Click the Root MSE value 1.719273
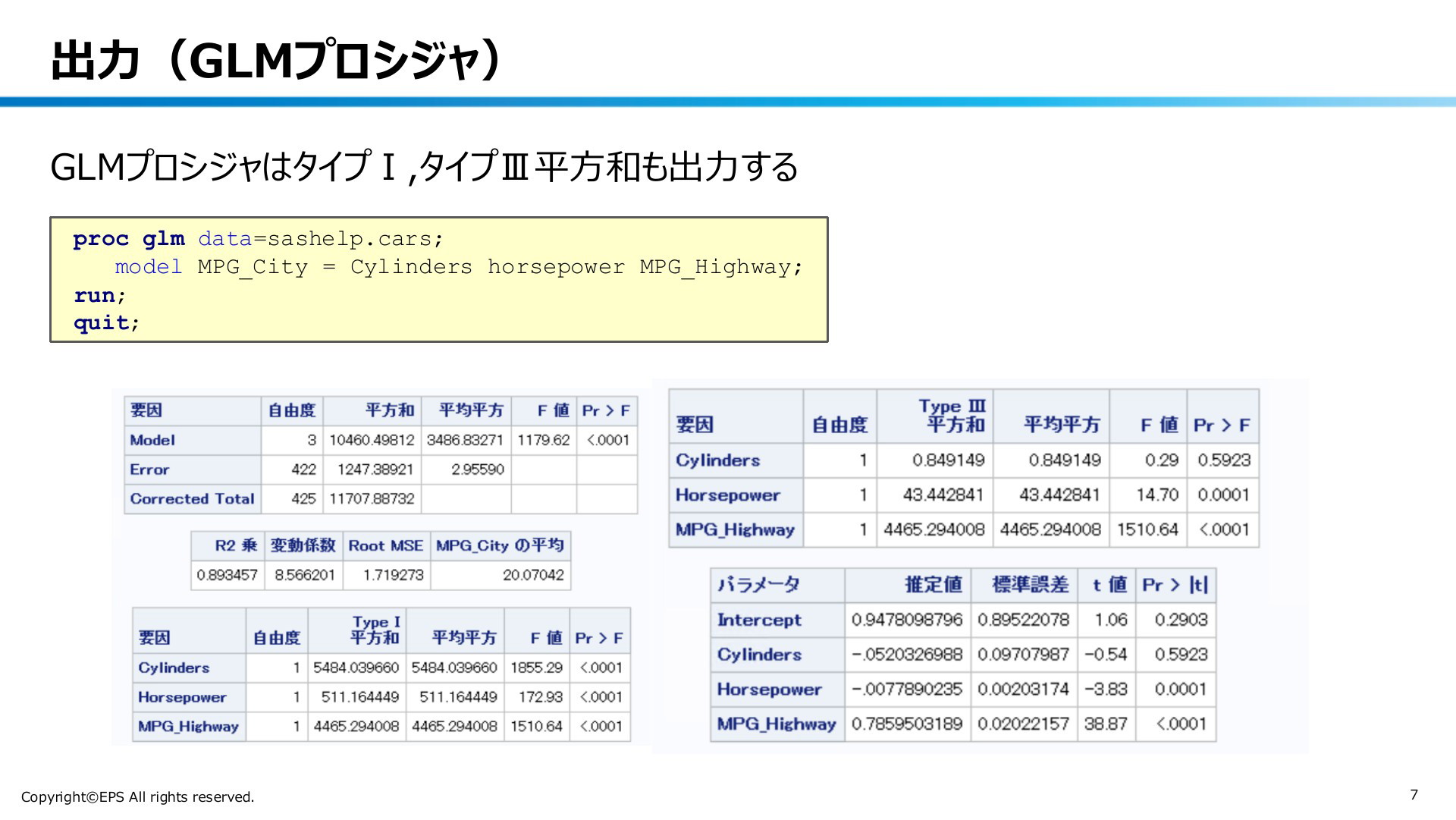The height and width of the screenshot is (820, 1456). click(393, 575)
